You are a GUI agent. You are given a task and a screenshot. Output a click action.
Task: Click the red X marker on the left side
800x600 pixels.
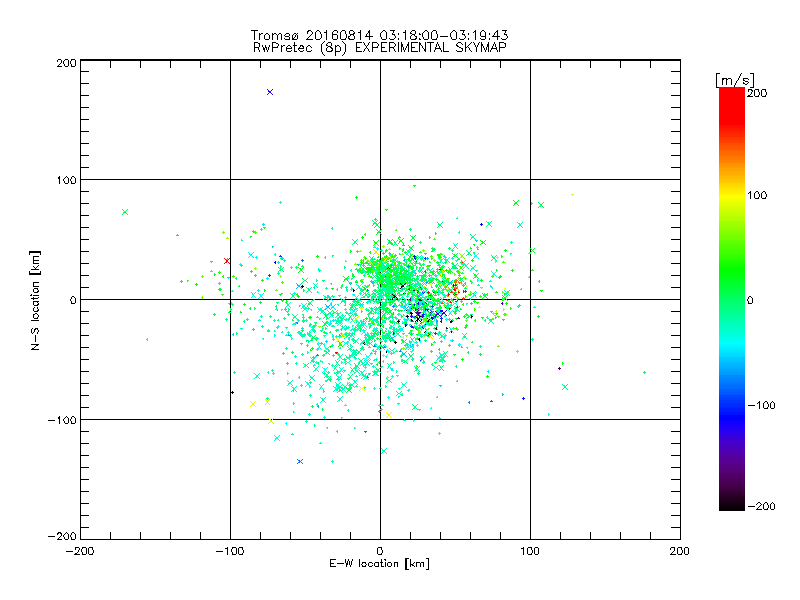tap(227, 261)
